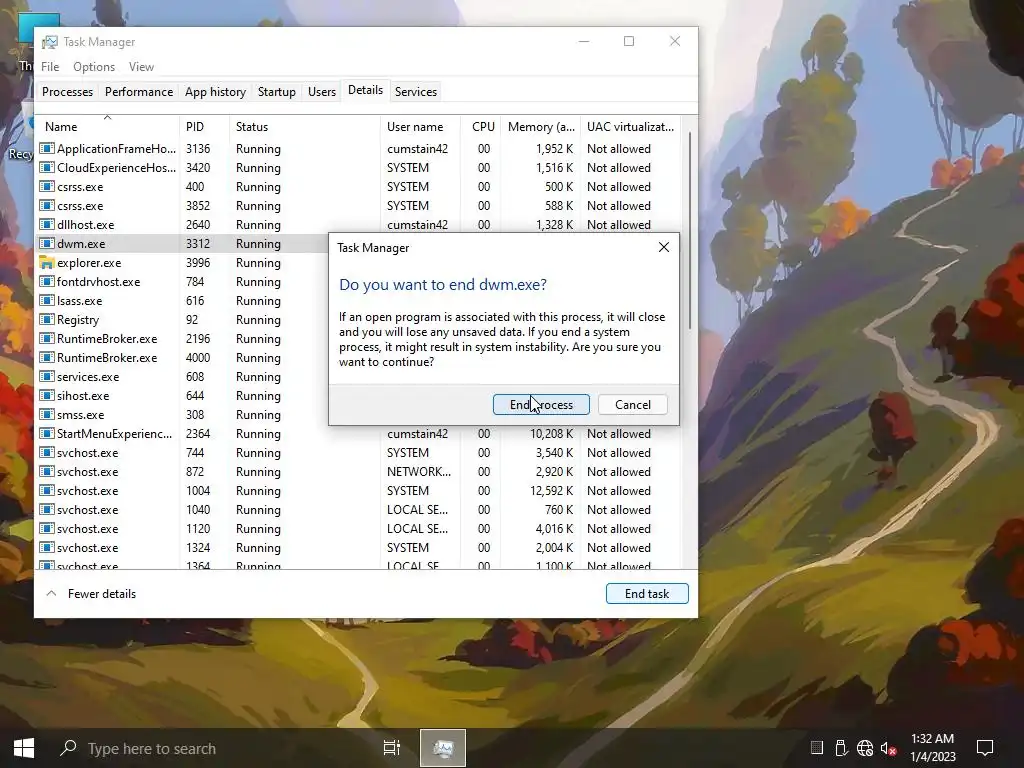Click the NETWORK... user name cell
The height and width of the screenshot is (768, 1024).
pos(419,472)
